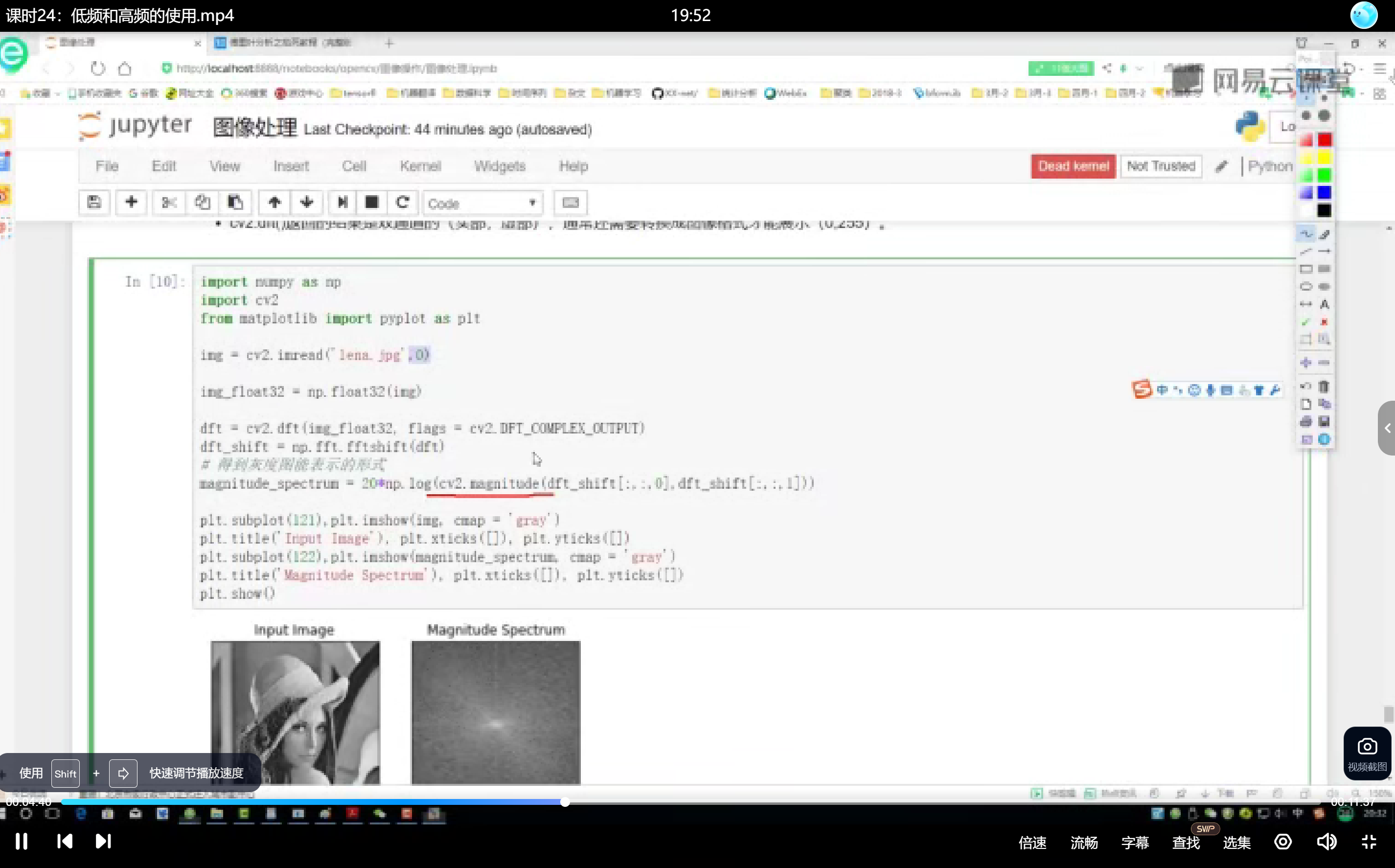The width and height of the screenshot is (1395, 868).
Task: Paste cell below using clipboard icon
Action: coord(235,203)
